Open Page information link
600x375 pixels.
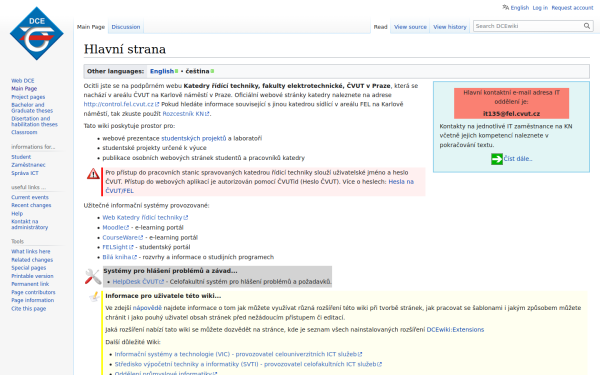[33, 300]
